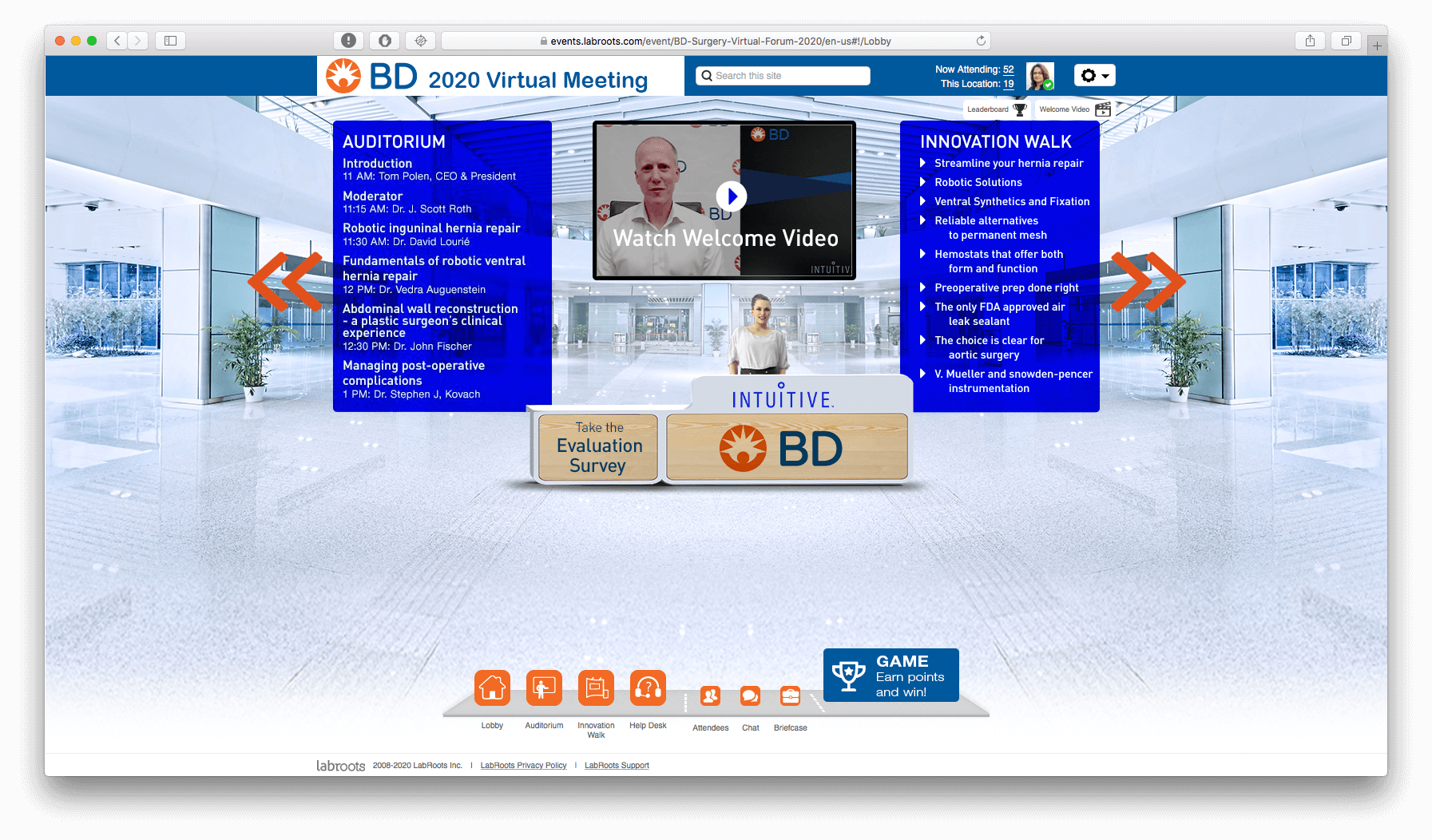
Task: Select Managing post-operative complications session
Action: pyautogui.click(x=414, y=379)
